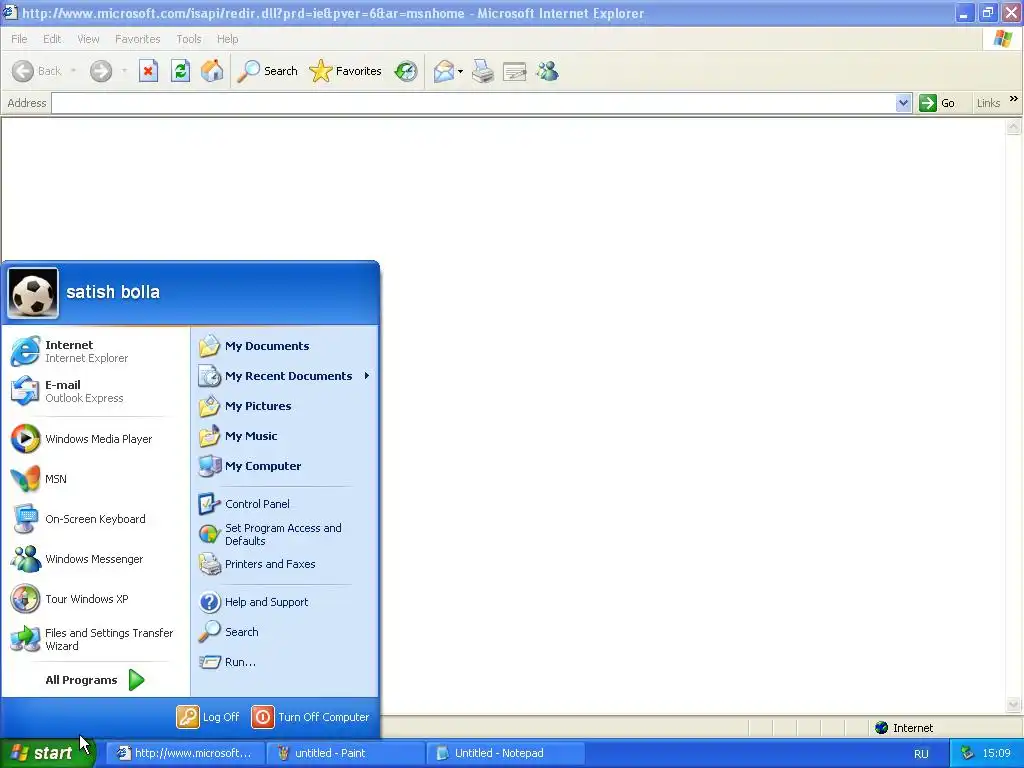Screen dimensions: 1024x768
Task: Open Favorites from the IE toolbar
Action: click(345, 71)
